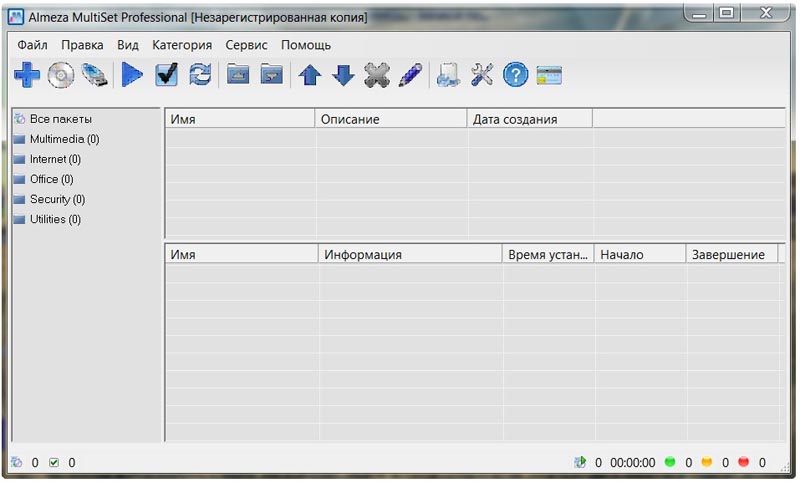Click the refresh arrows toolbar icon

click(200, 75)
